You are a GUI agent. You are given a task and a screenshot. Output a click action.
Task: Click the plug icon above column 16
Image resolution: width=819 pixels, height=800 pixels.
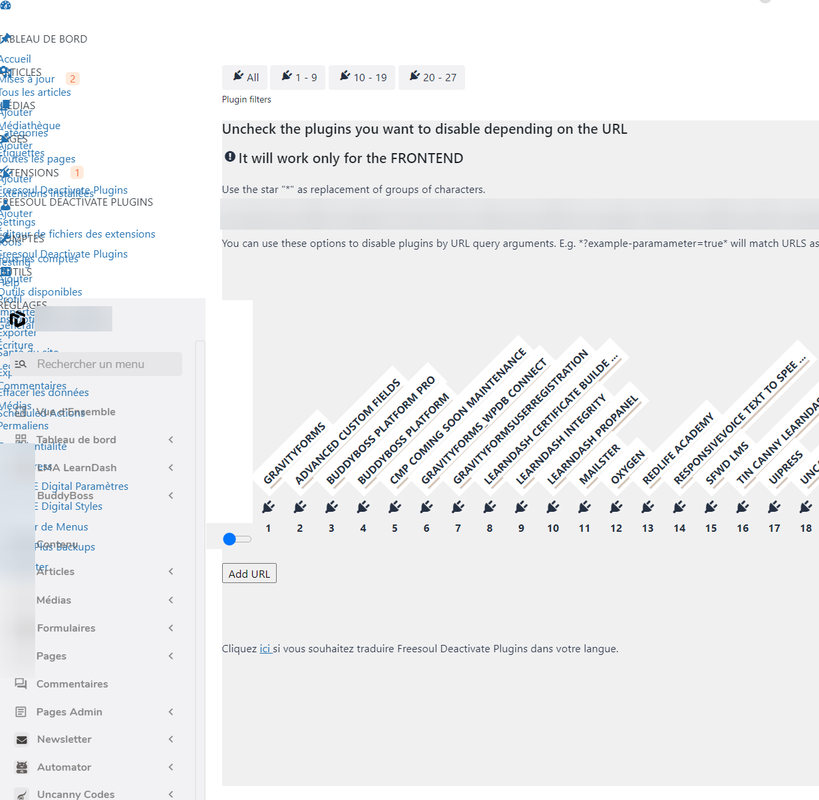coord(743,507)
